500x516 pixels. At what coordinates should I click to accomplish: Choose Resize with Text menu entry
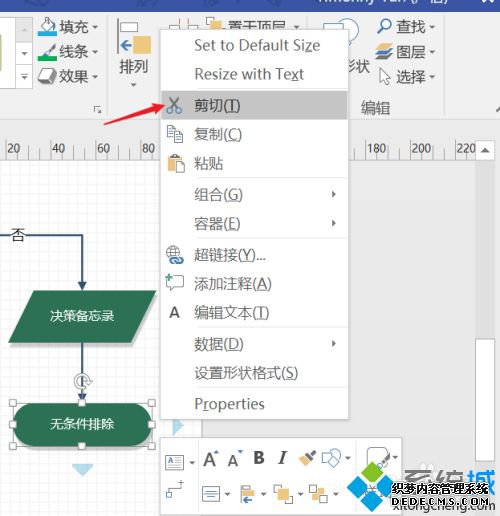pos(254,74)
